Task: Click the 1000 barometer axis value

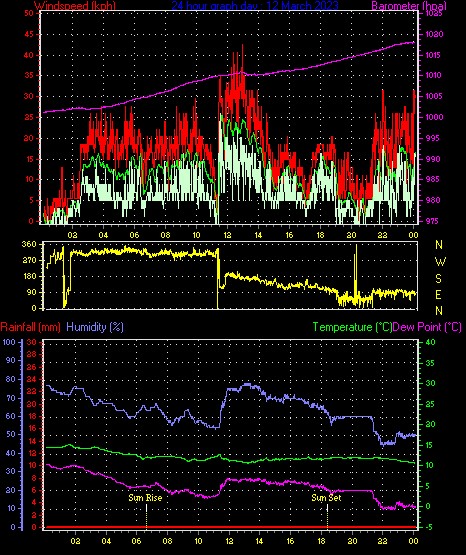Action: (x=434, y=117)
